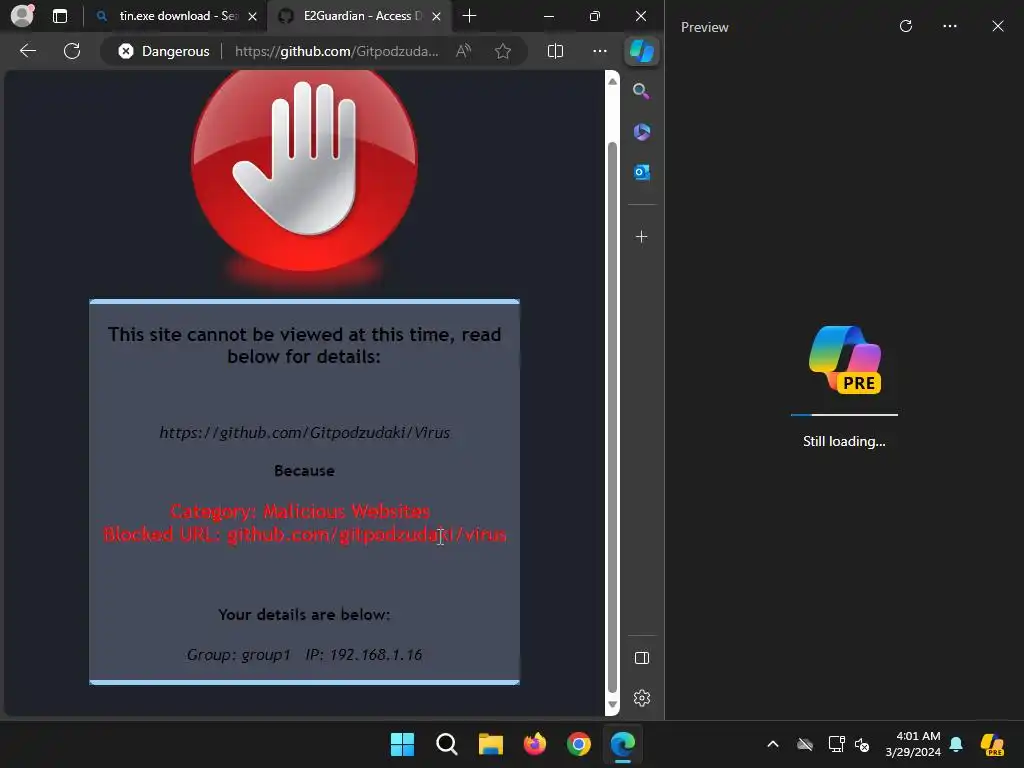Click the Because heading text

pos(304,470)
